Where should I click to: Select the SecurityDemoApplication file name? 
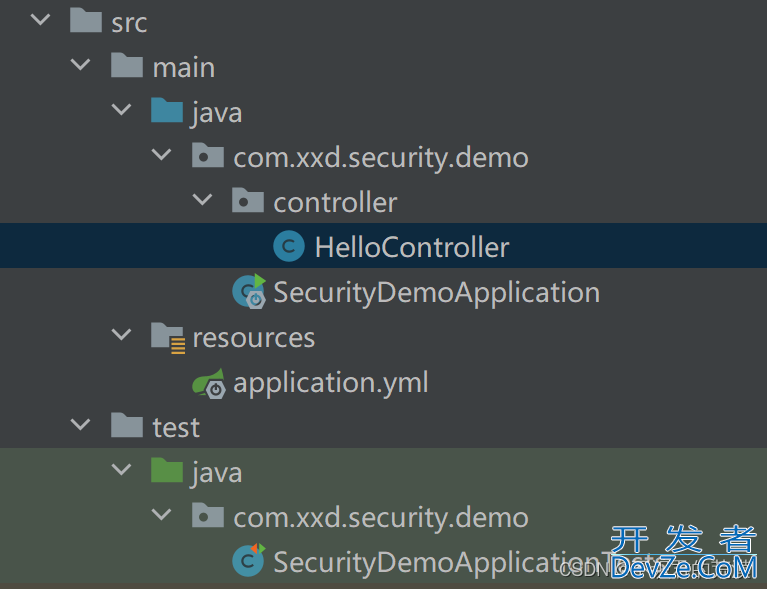point(437,293)
